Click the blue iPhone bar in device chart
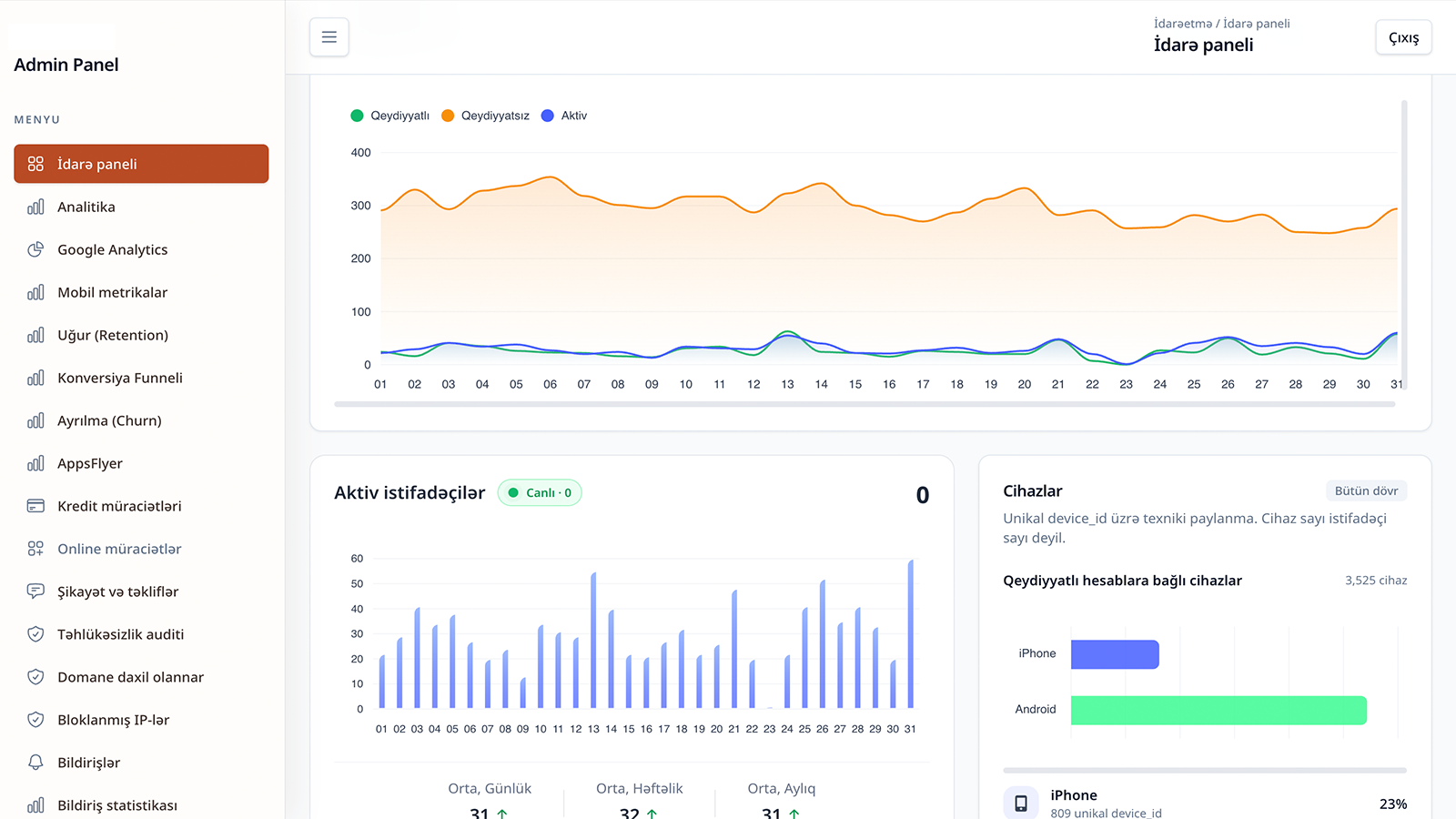Viewport: 1456px width, 819px height. pyautogui.click(x=1115, y=654)
